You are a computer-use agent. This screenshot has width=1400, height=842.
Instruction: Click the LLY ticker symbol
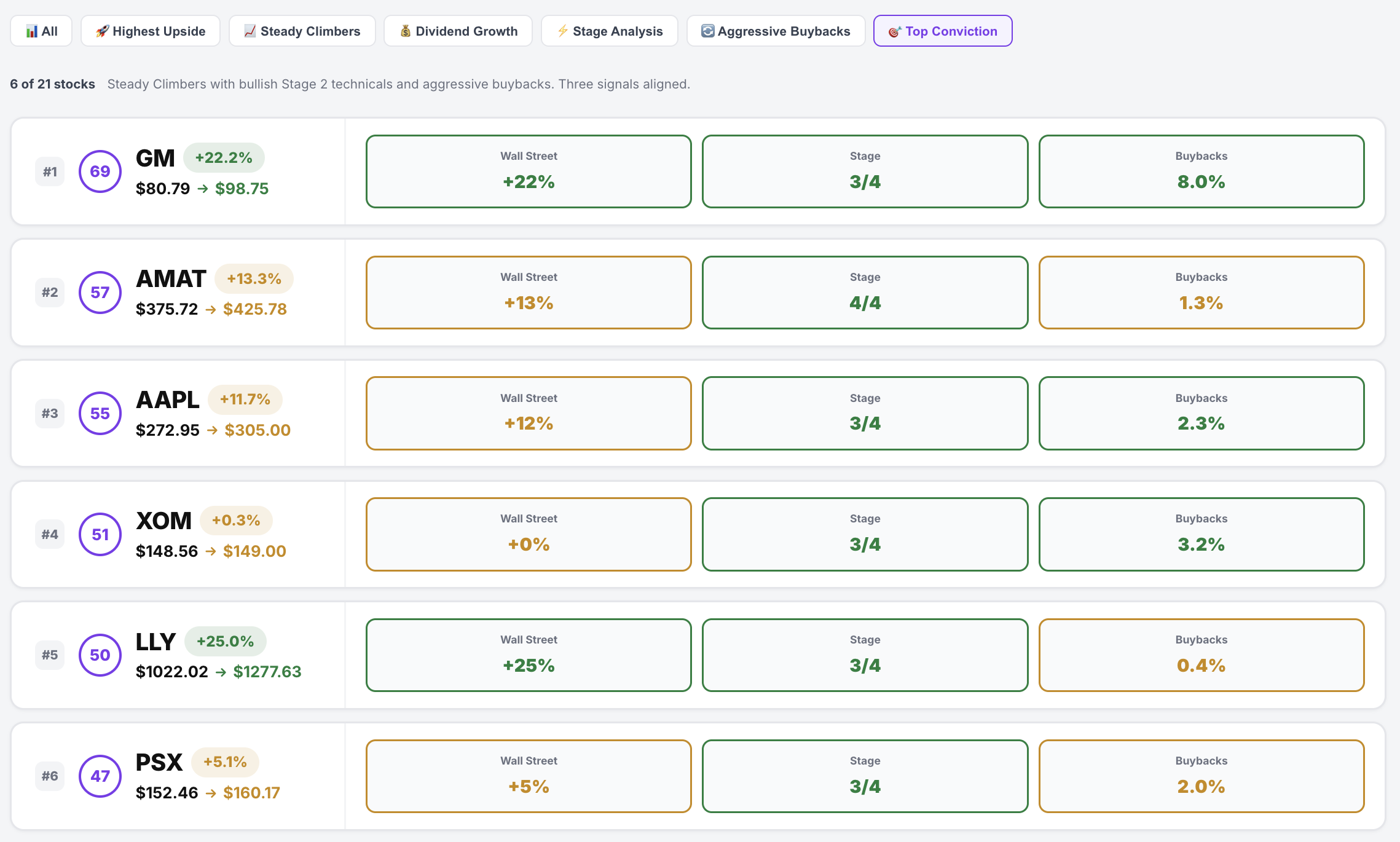[x=155, y=641]
